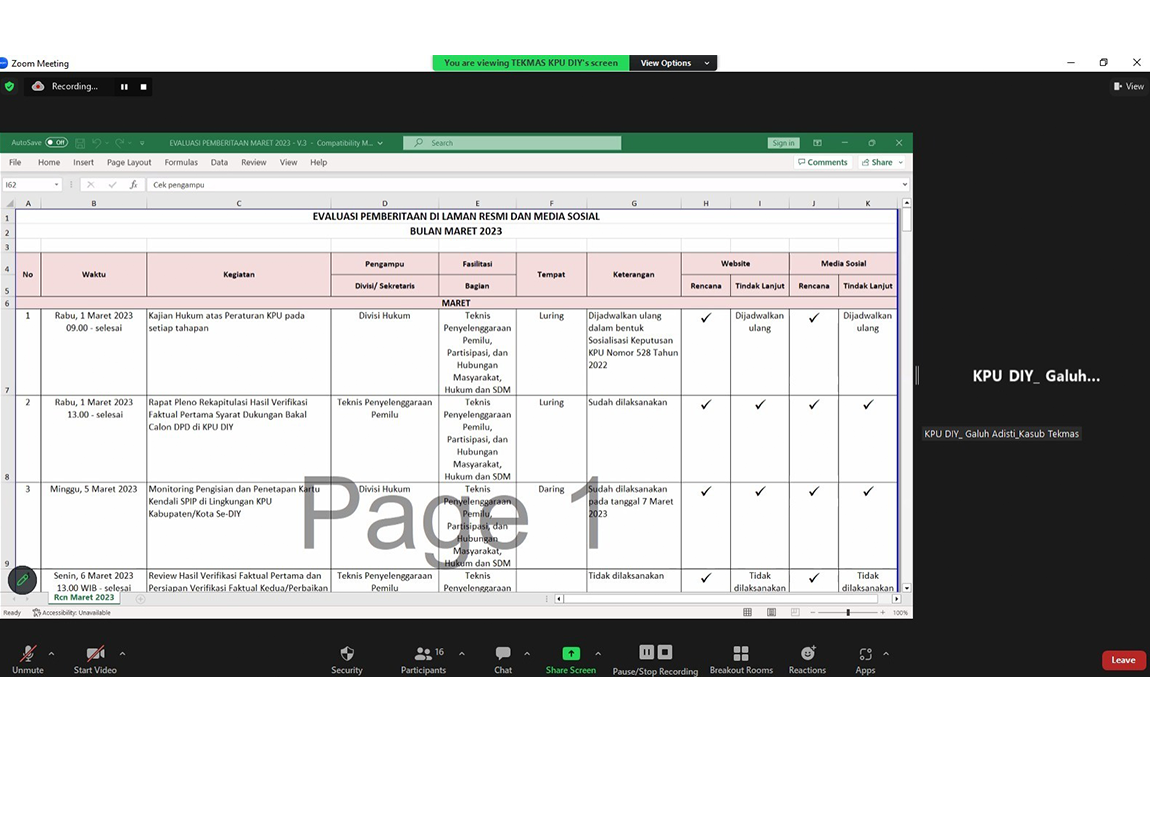The height and width of the screenshot is (817, 1150).
Task: Open the Reactions menu
Action: pos(807,654)
